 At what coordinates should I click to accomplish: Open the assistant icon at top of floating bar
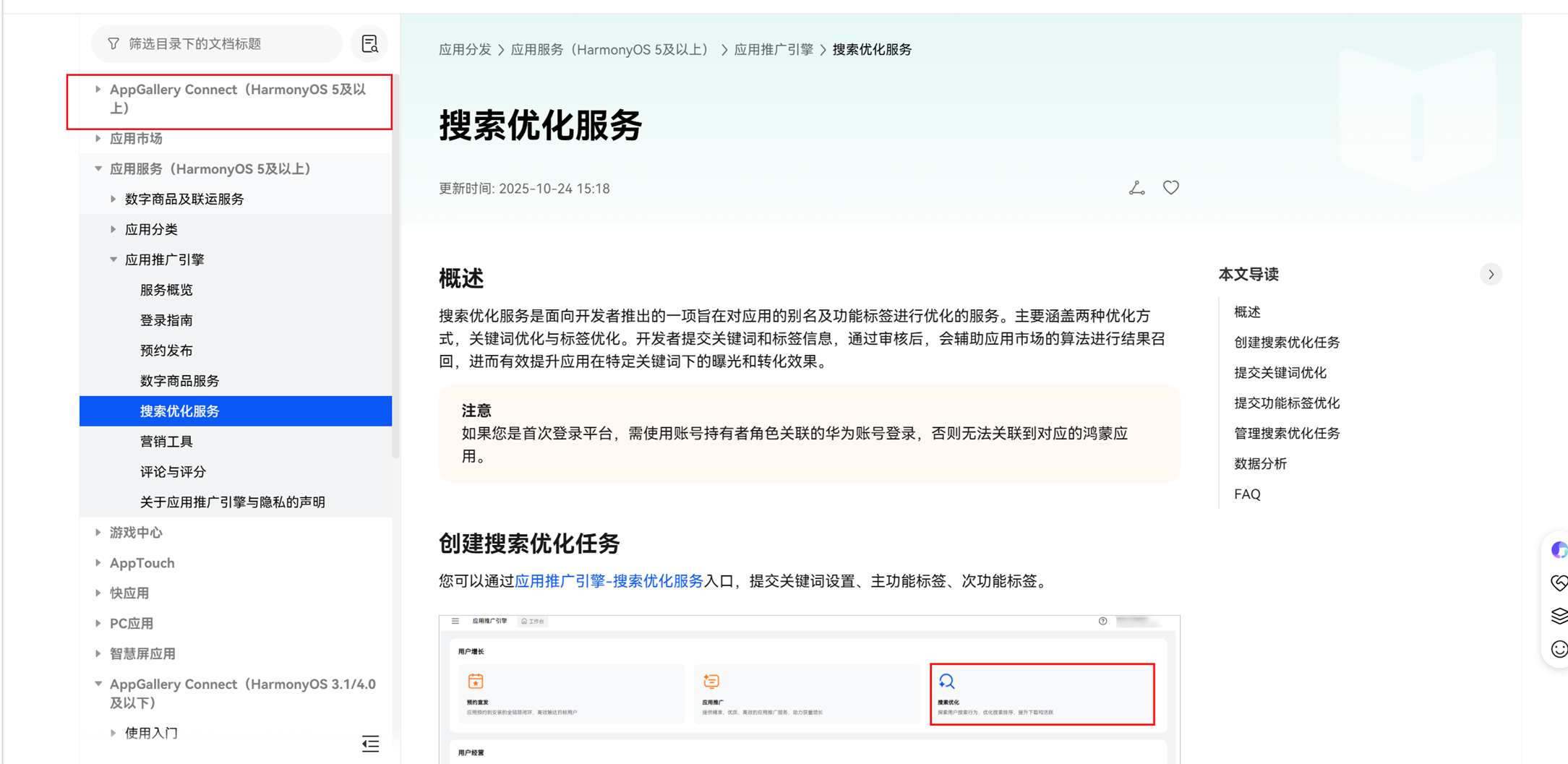pos(1559,550)
